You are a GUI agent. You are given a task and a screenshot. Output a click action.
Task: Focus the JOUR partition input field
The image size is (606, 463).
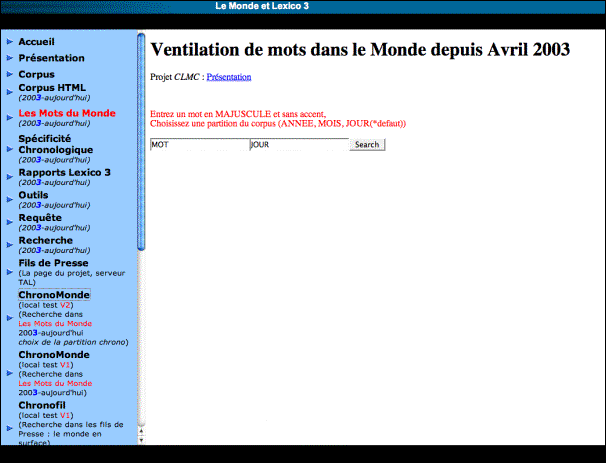click(300, 145)
